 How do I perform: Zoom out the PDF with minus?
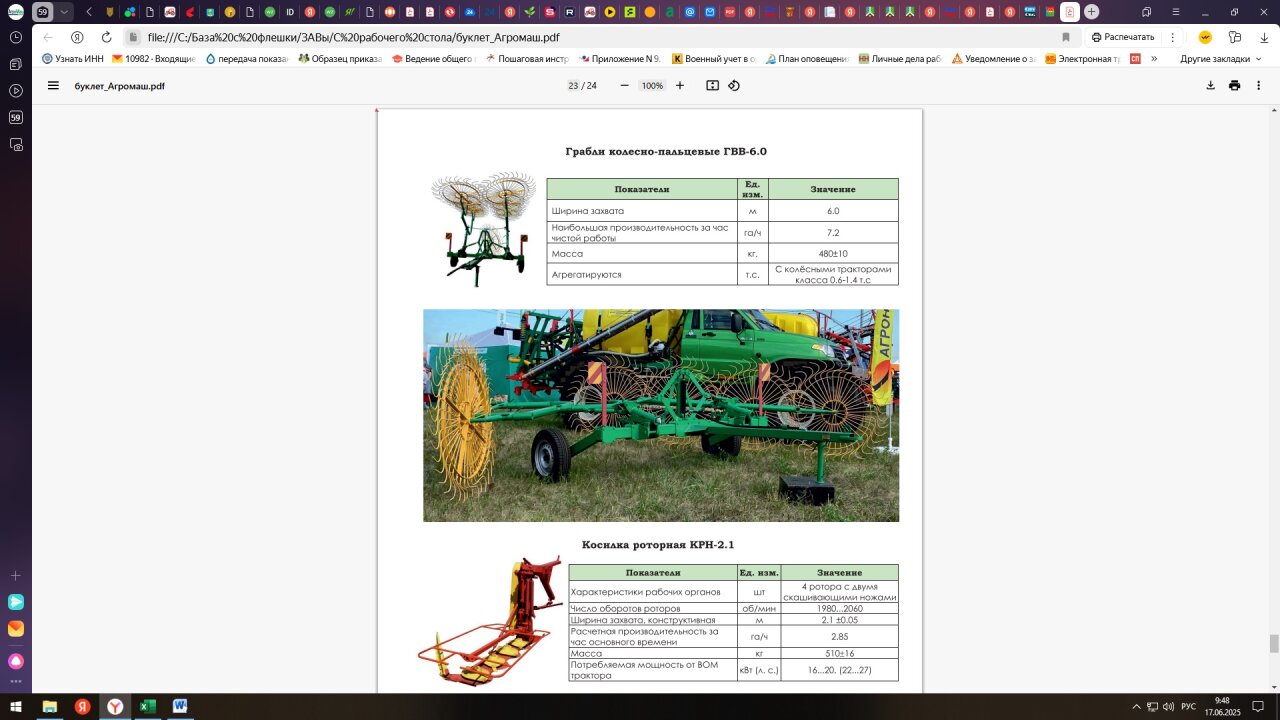[x=625, y=86]
